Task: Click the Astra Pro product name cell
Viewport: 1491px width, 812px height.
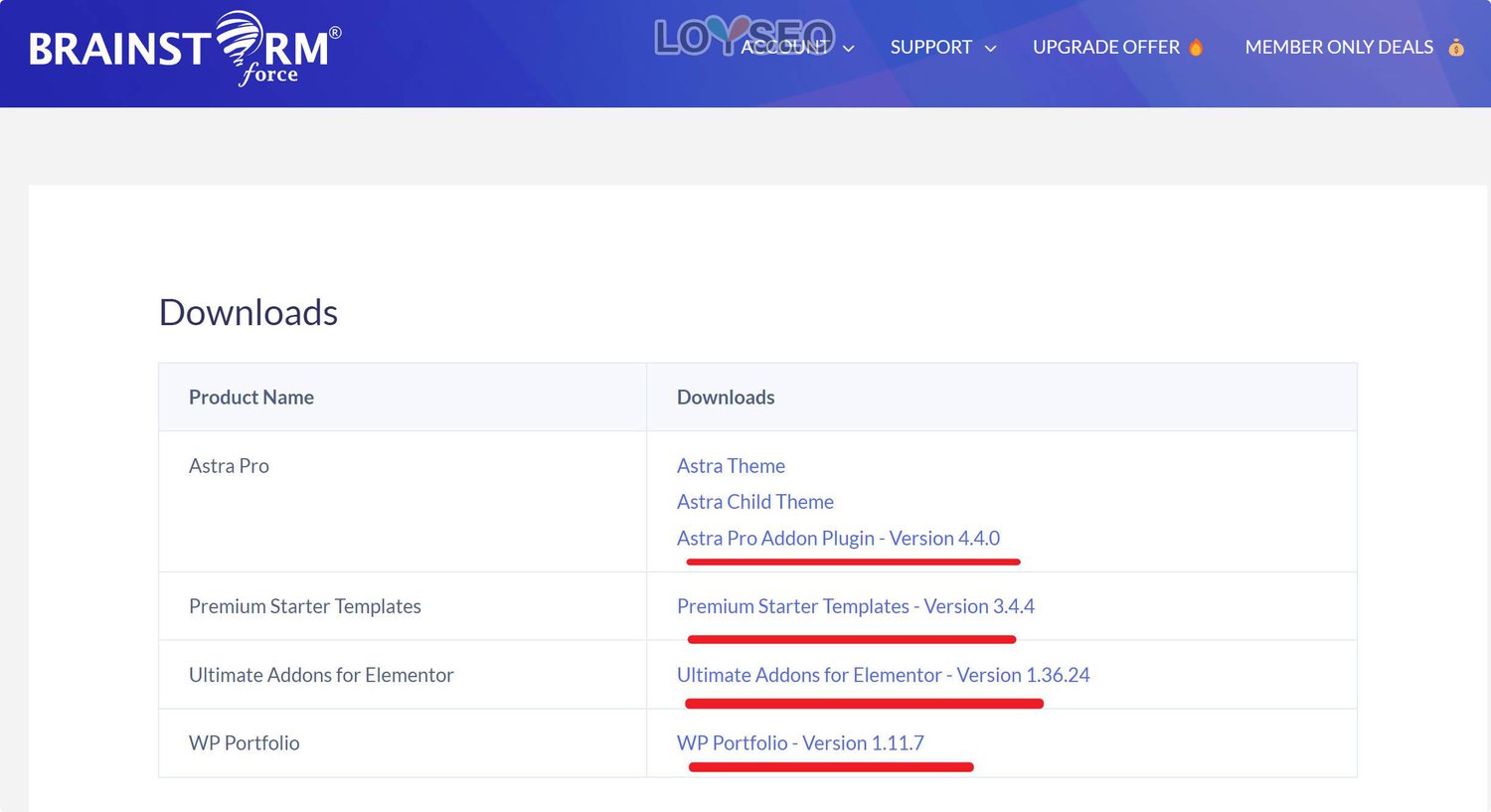Action: pos(403,501)
